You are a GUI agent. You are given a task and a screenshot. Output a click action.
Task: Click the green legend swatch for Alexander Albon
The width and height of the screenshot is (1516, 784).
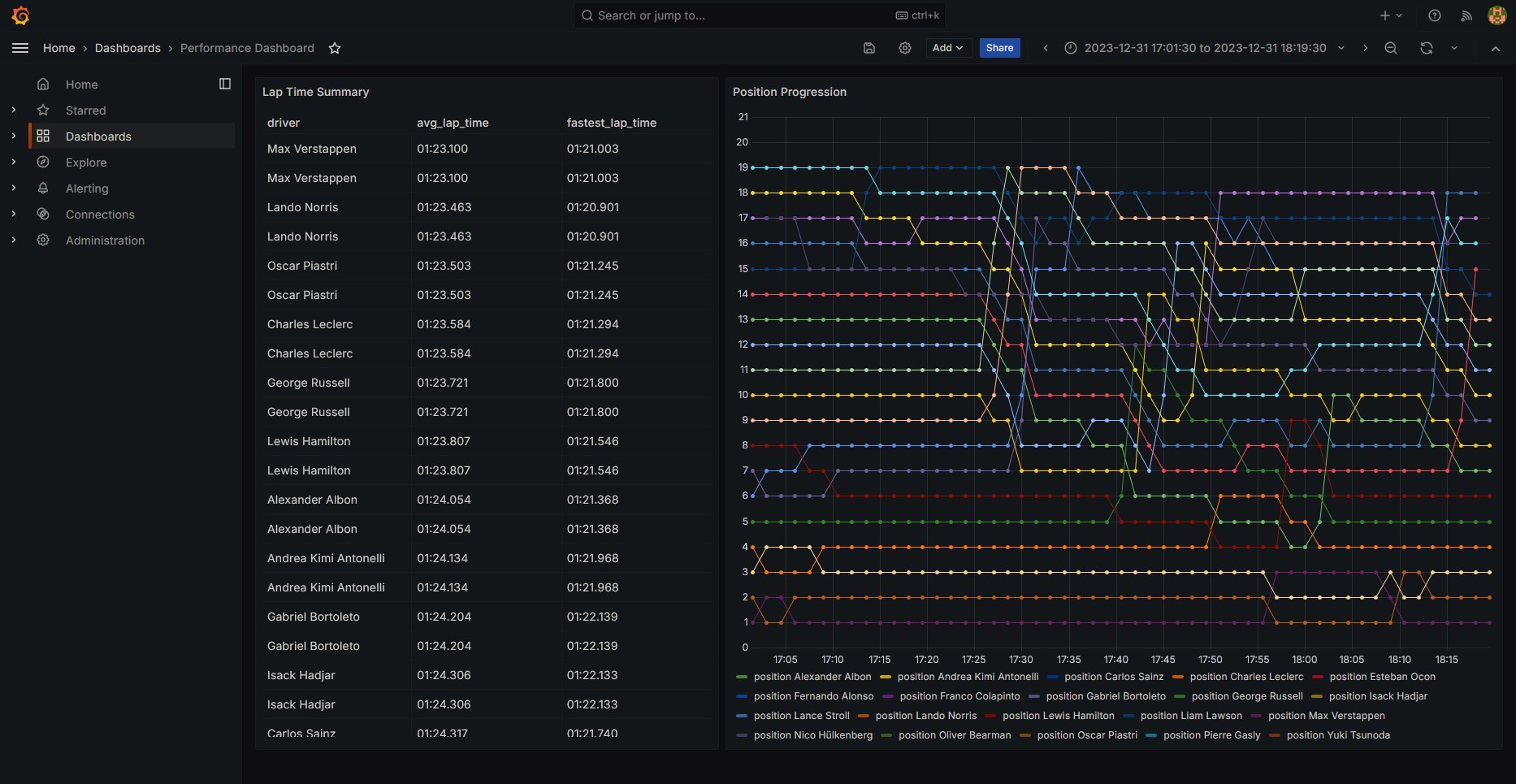pos(740,677)
